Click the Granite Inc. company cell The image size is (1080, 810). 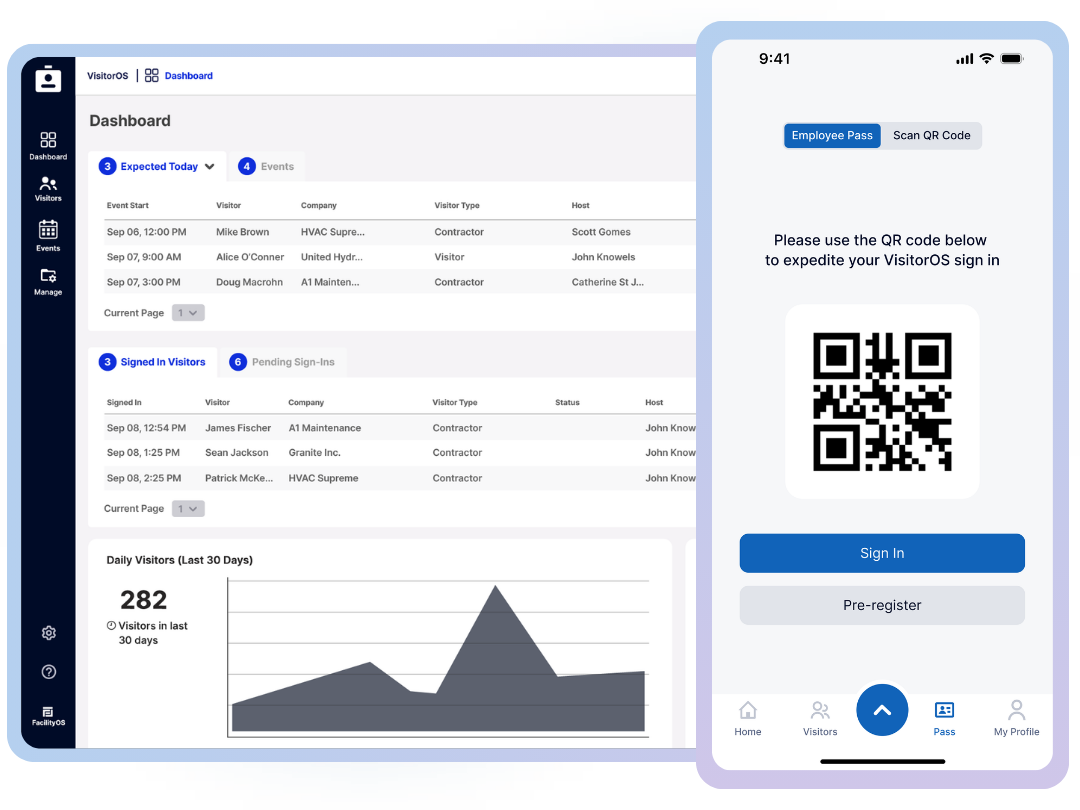314,453
